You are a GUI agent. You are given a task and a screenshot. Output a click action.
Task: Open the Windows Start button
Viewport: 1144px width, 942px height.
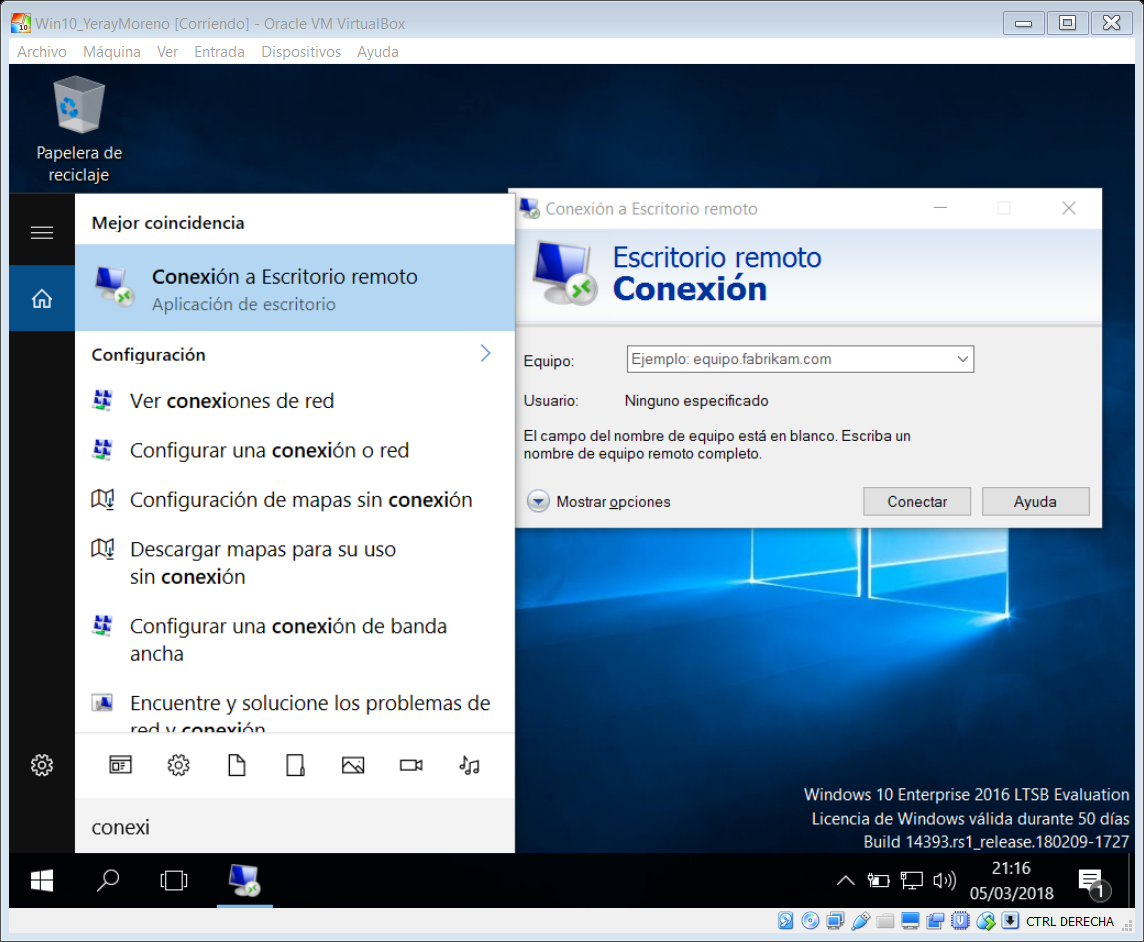click(42, 881)
